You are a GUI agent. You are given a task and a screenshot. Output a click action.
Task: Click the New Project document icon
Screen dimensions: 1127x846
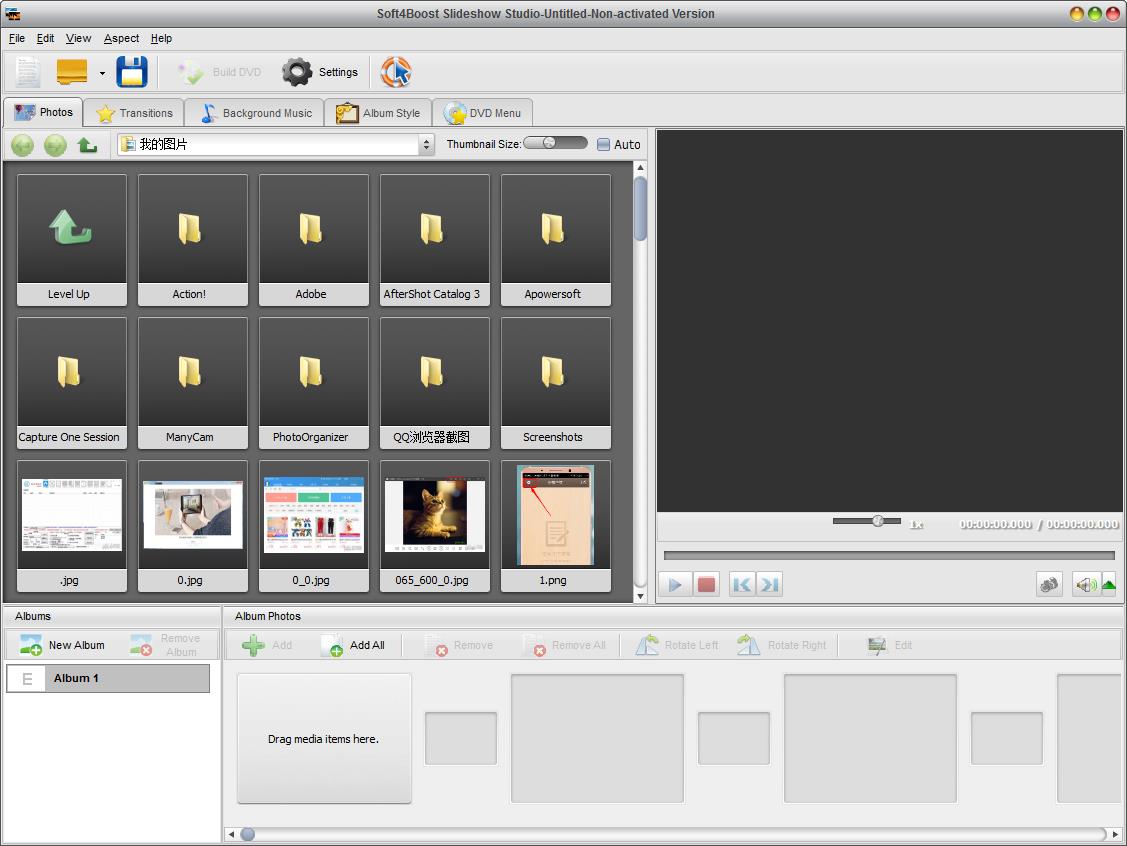28,72
